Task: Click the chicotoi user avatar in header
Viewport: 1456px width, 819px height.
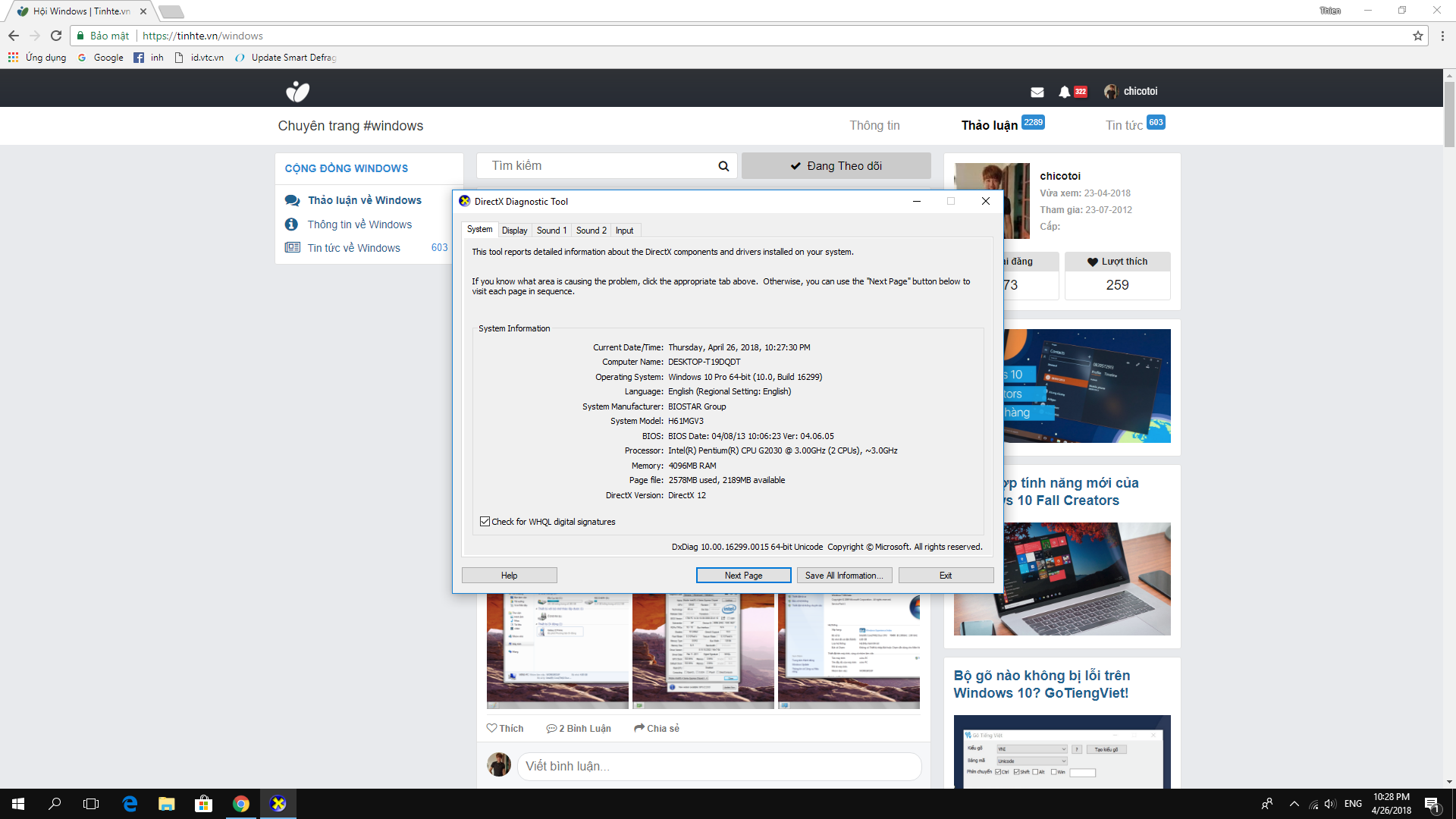Action: tap(1110, 92)
